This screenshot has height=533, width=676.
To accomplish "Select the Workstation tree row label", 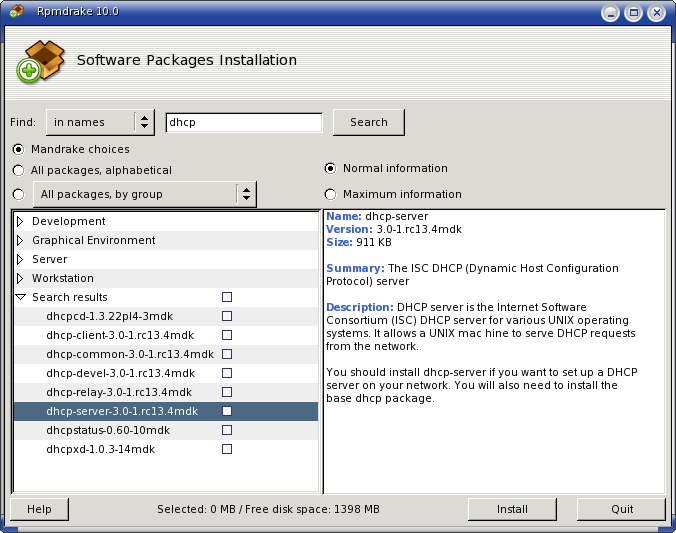I will tap(63, 278).
